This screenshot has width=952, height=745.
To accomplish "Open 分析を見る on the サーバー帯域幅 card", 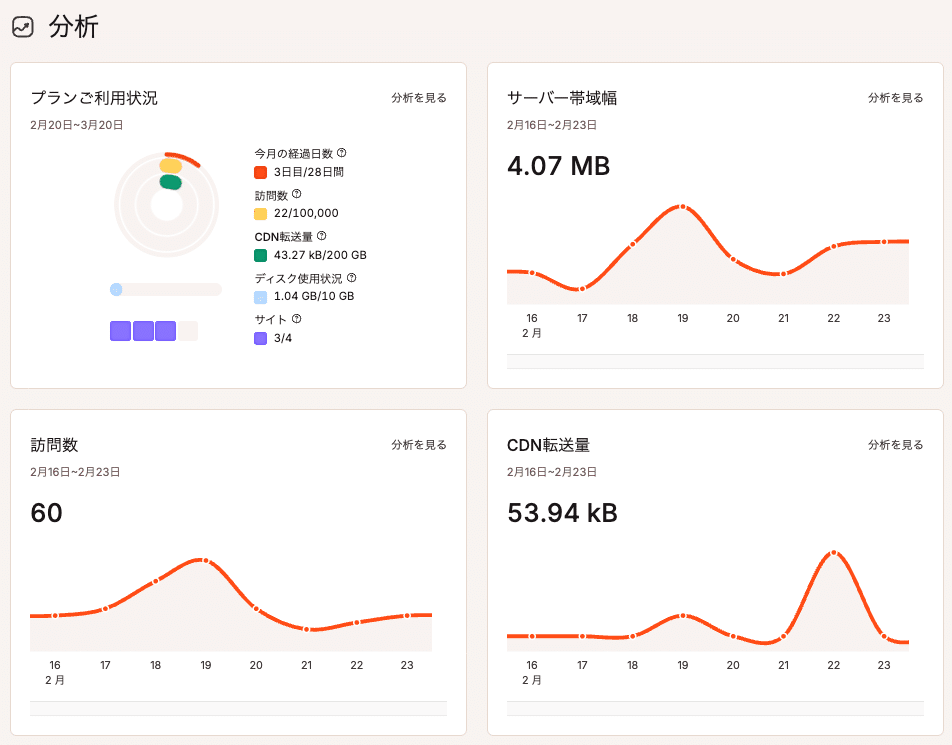I will 893,98.
